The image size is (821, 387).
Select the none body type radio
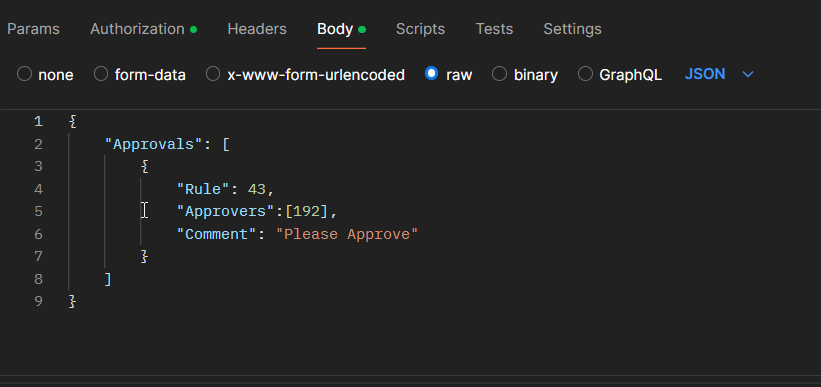[25, 74]
